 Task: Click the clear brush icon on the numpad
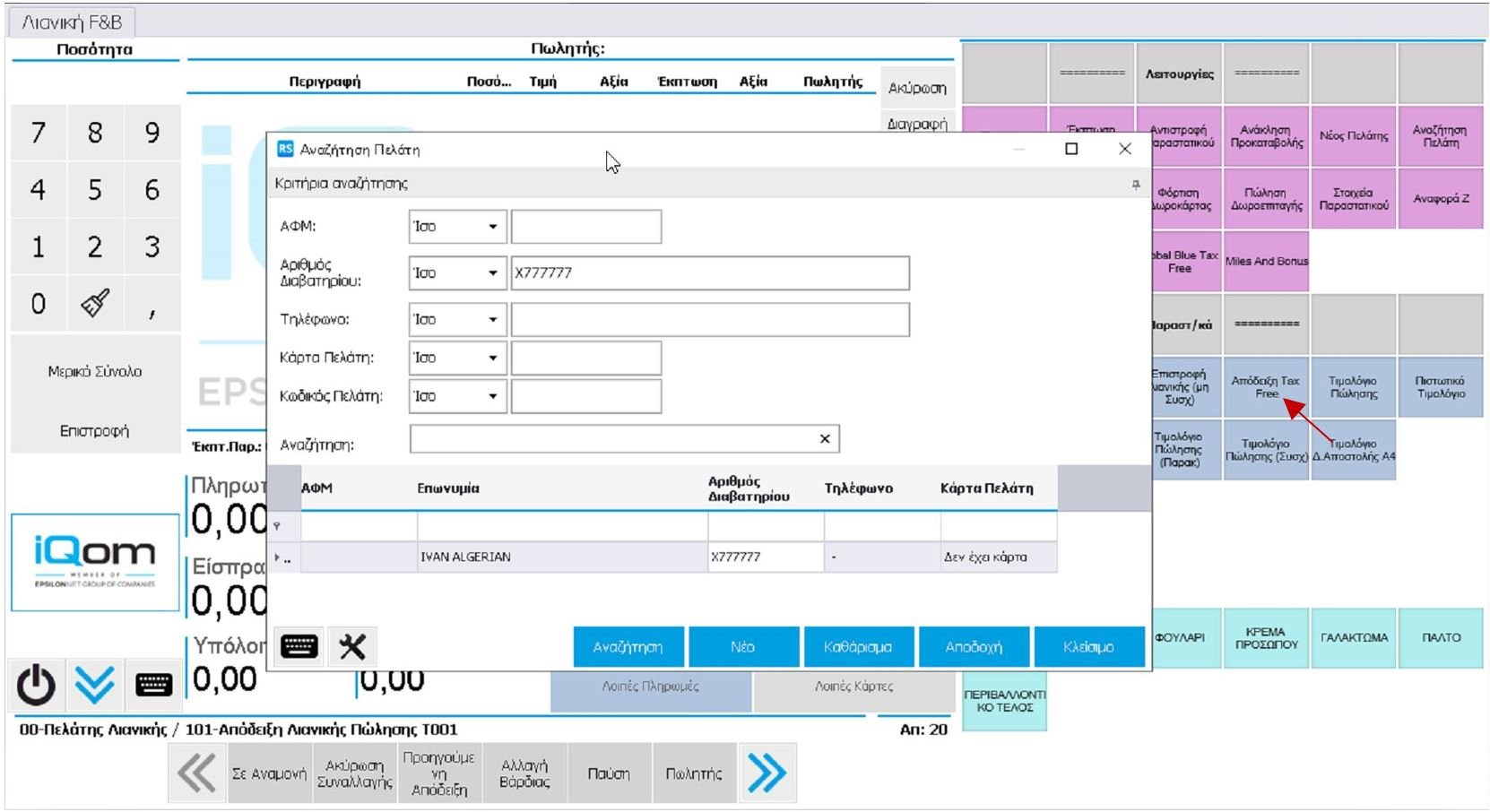(x=95, y=304)
